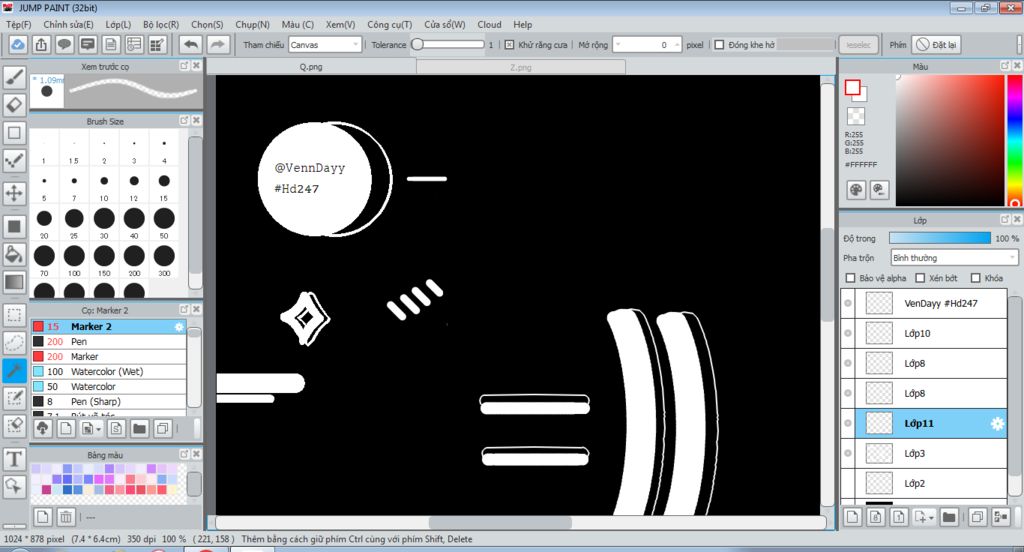The image size is (1024, 552).
Task: Open the Bộ lọc(R) menu
Action: point(161,24)
